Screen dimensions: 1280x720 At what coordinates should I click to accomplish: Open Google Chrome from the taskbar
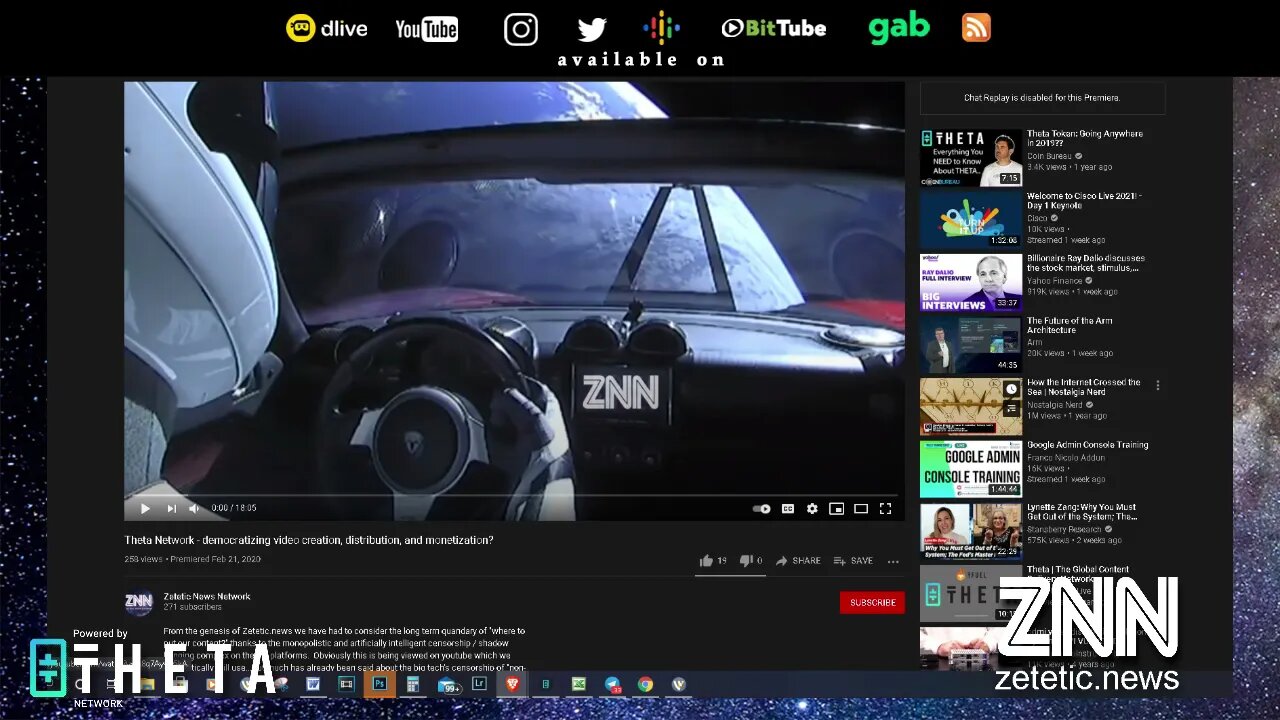tap(646, 684)
